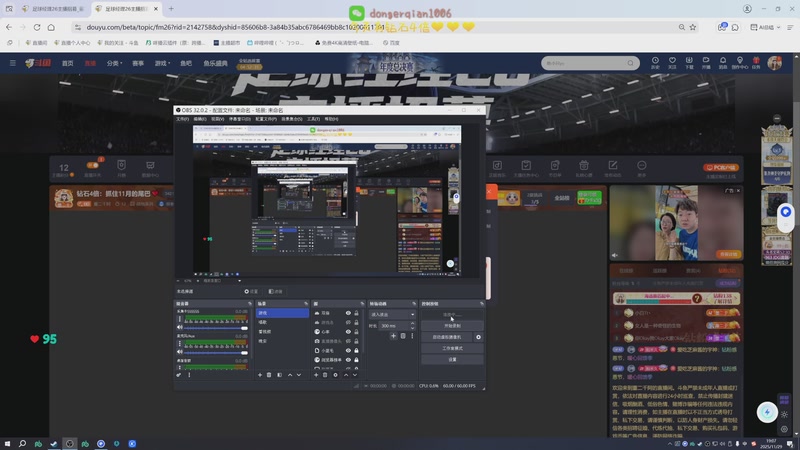800x450 pixels.
Task: Start recording in OBS controls
Action: click(x=452, y=326)
